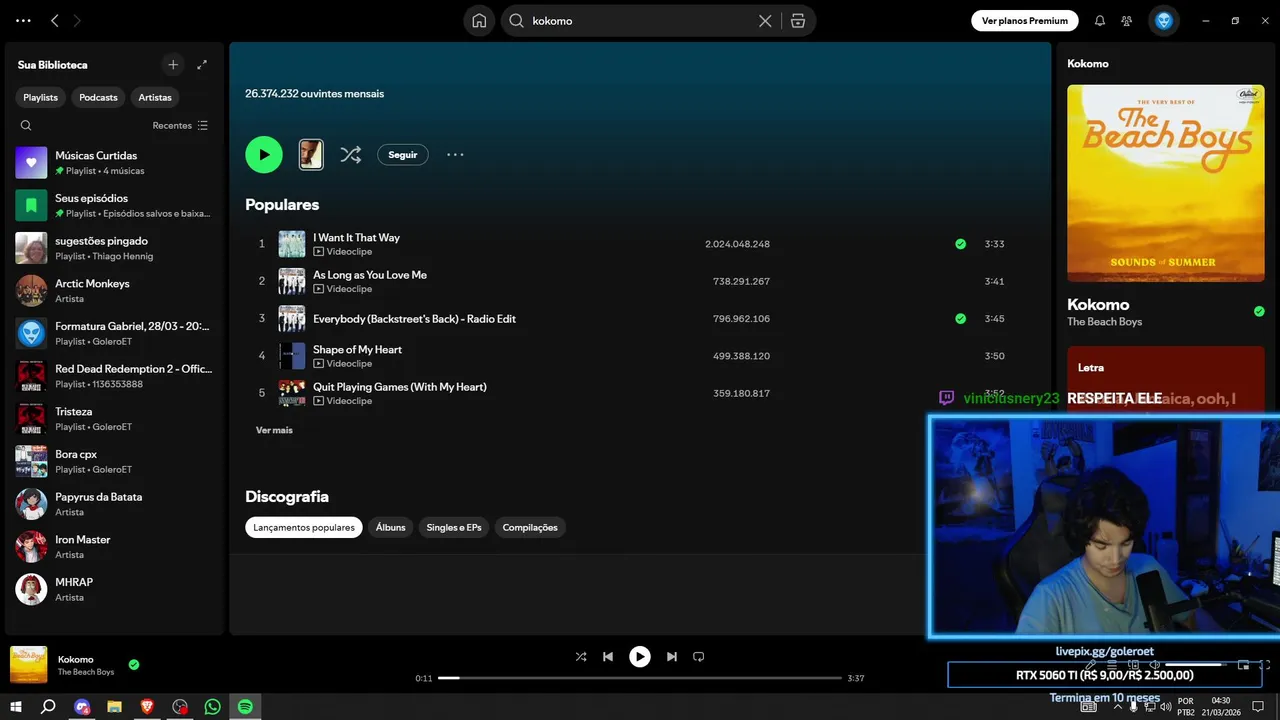Clear the kokomo search text
The height and width of the screenshot is (720, 1280).
[x=765, y=20]
